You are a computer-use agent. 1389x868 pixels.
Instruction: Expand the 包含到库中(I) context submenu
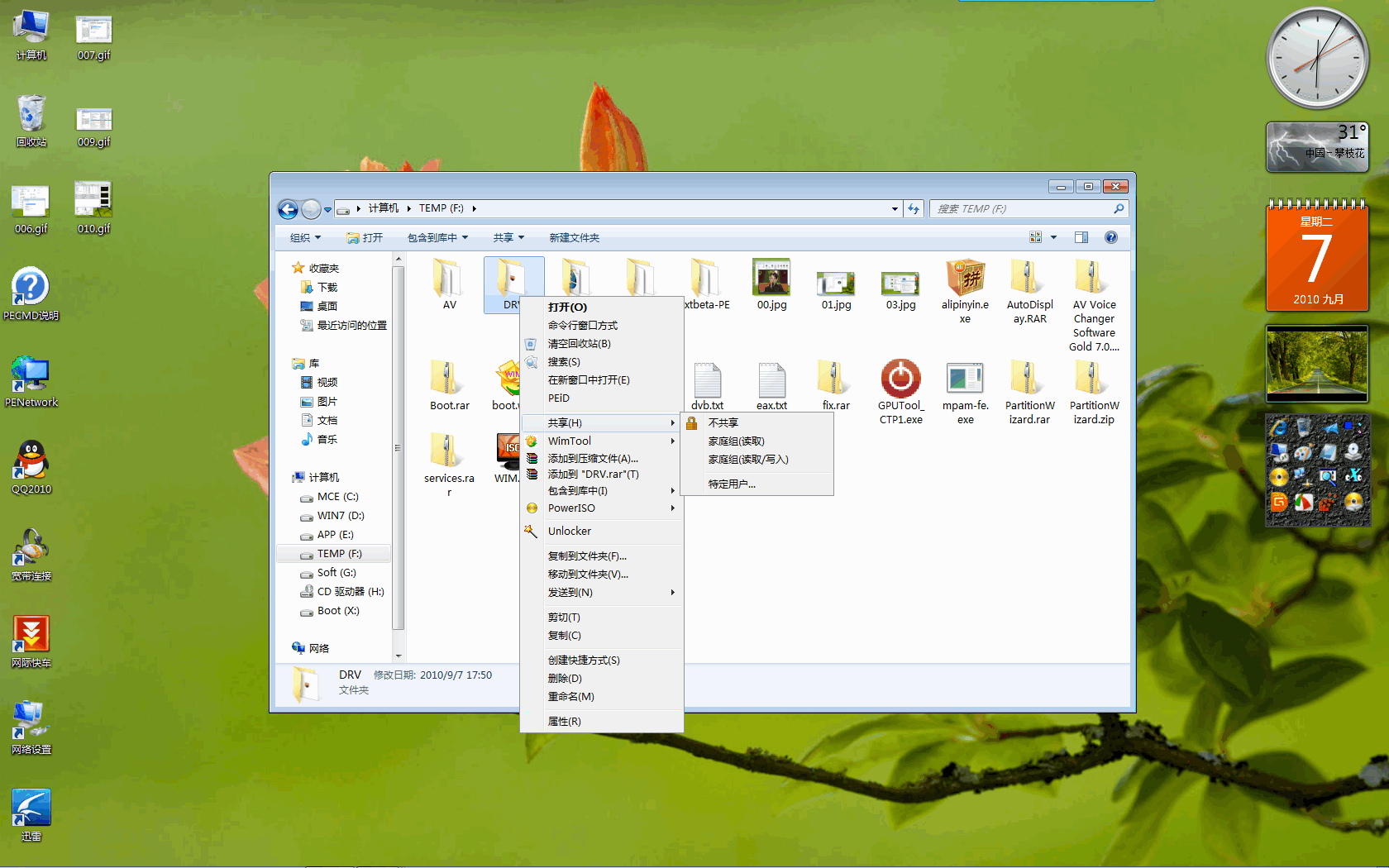pos(601,490)
